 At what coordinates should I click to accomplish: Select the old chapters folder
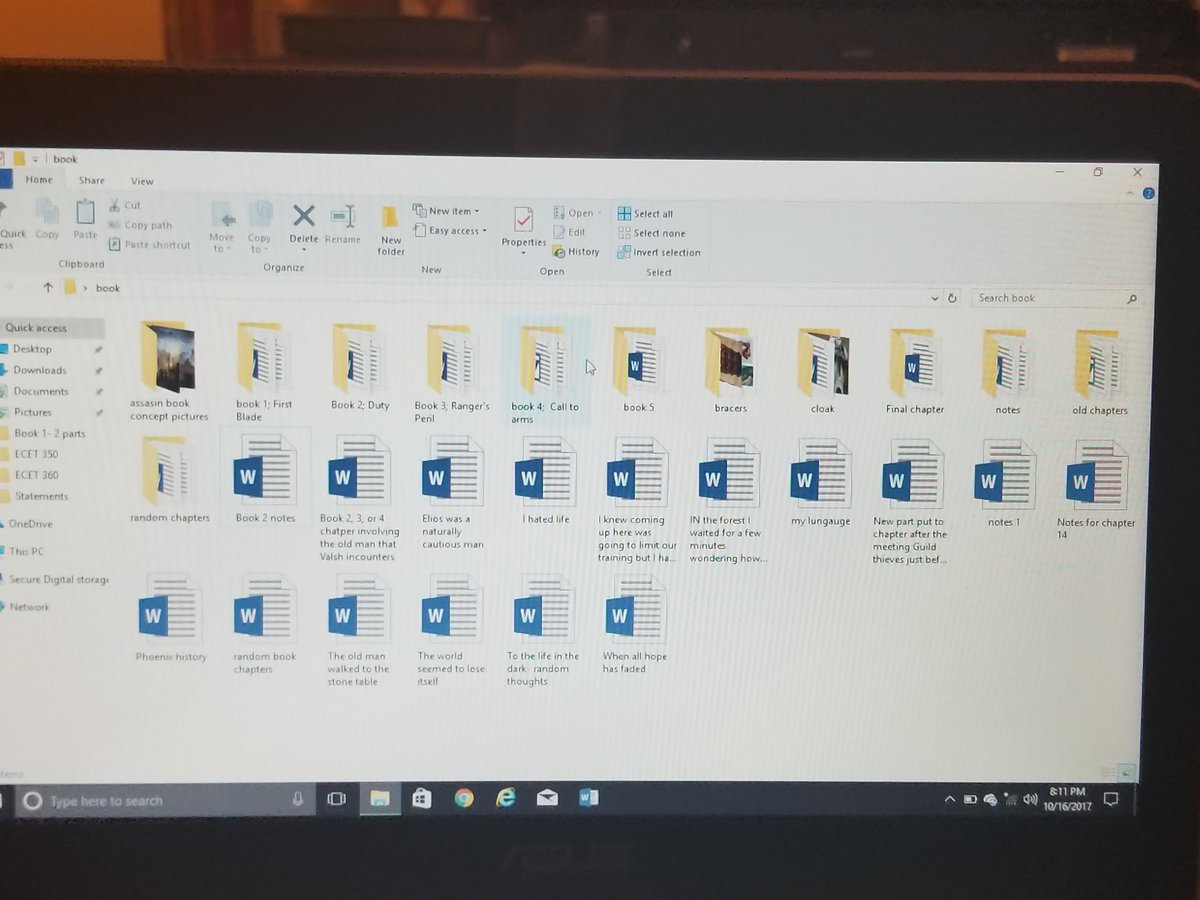click(1100, 372)
